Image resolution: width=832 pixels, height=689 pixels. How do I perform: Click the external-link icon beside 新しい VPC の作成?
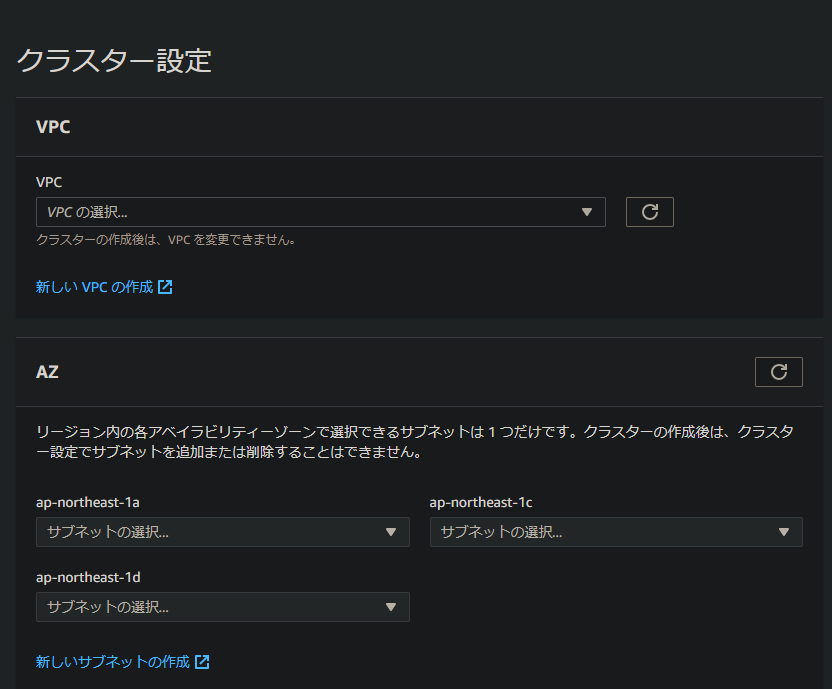166,287
